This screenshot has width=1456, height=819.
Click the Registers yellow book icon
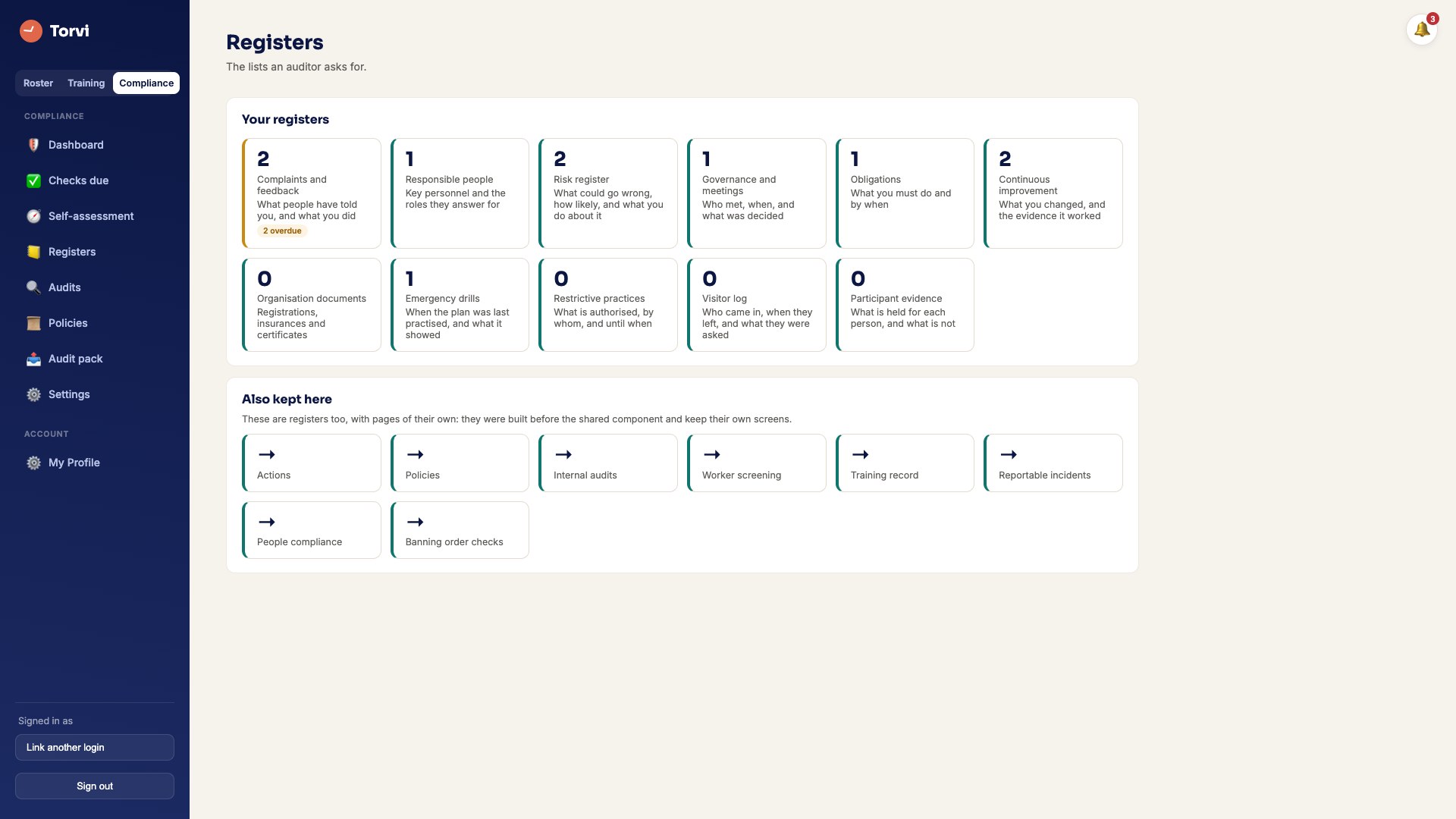pos(33,252)
